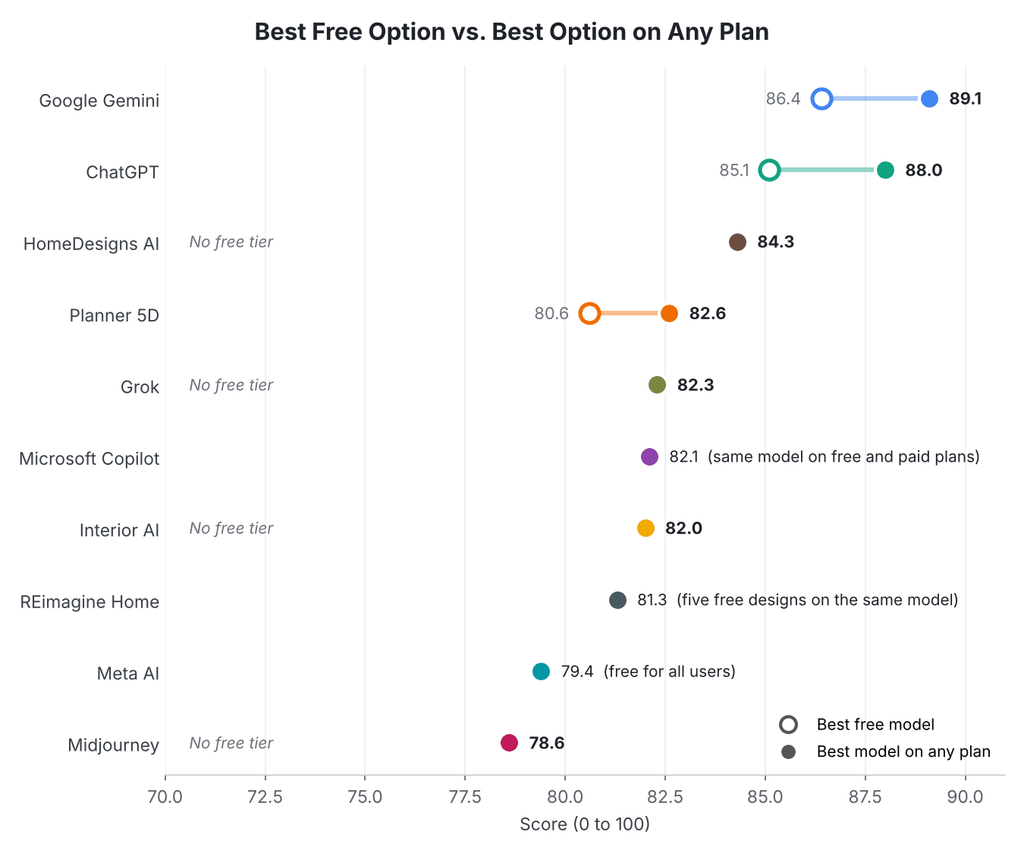Select ChatGPT's hollow 85.1 marker
This screenshot has height=853, width=1024.
(770, 170)
